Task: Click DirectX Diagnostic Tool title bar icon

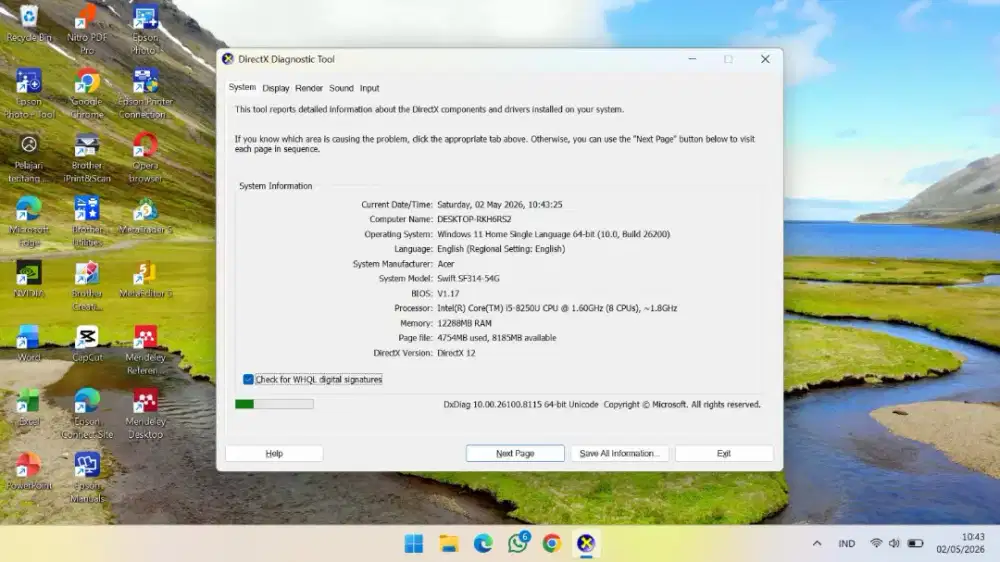Action: [228, 59]
